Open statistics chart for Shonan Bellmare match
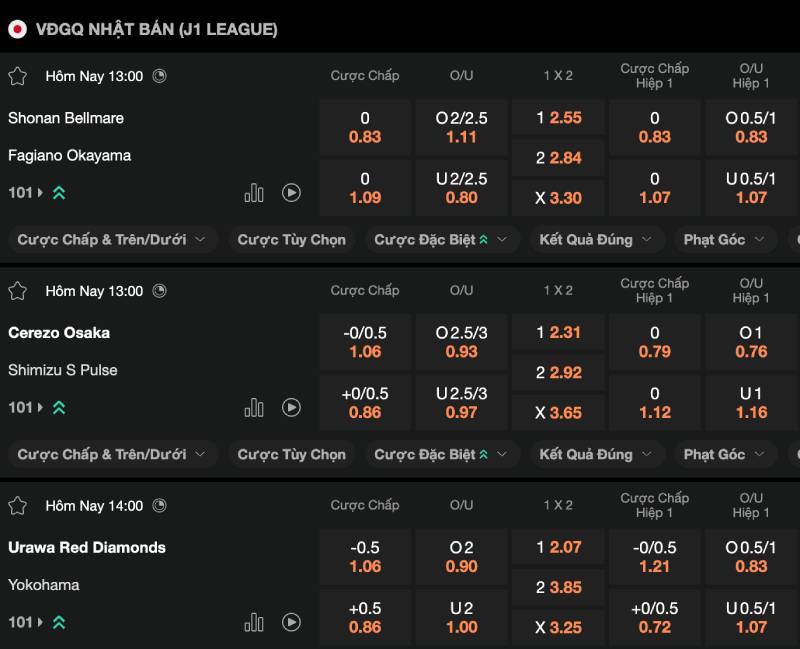 (x=254, y=193)
